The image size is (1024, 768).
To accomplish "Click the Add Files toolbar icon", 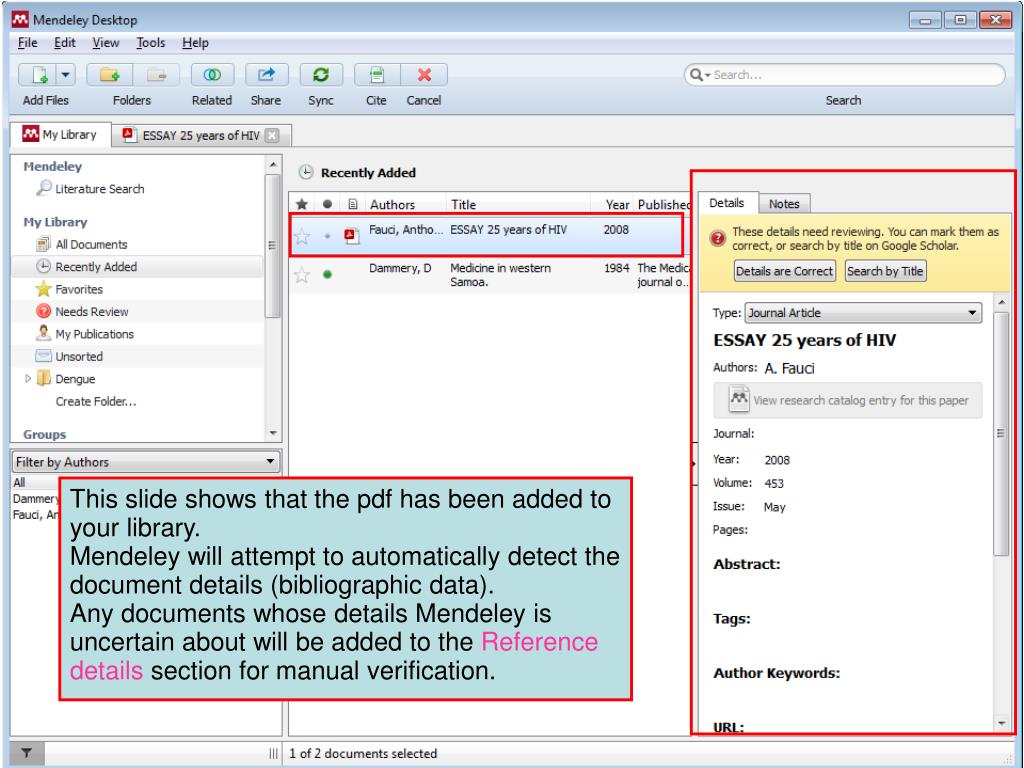I will pos(38,74).
